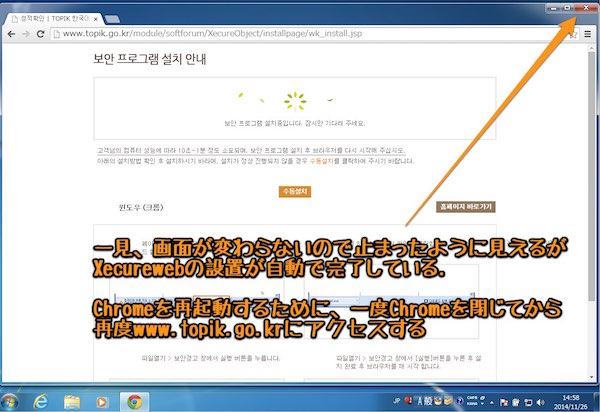
Task: Click the red IME warning icon by JP
Action: tap(408, 401)
